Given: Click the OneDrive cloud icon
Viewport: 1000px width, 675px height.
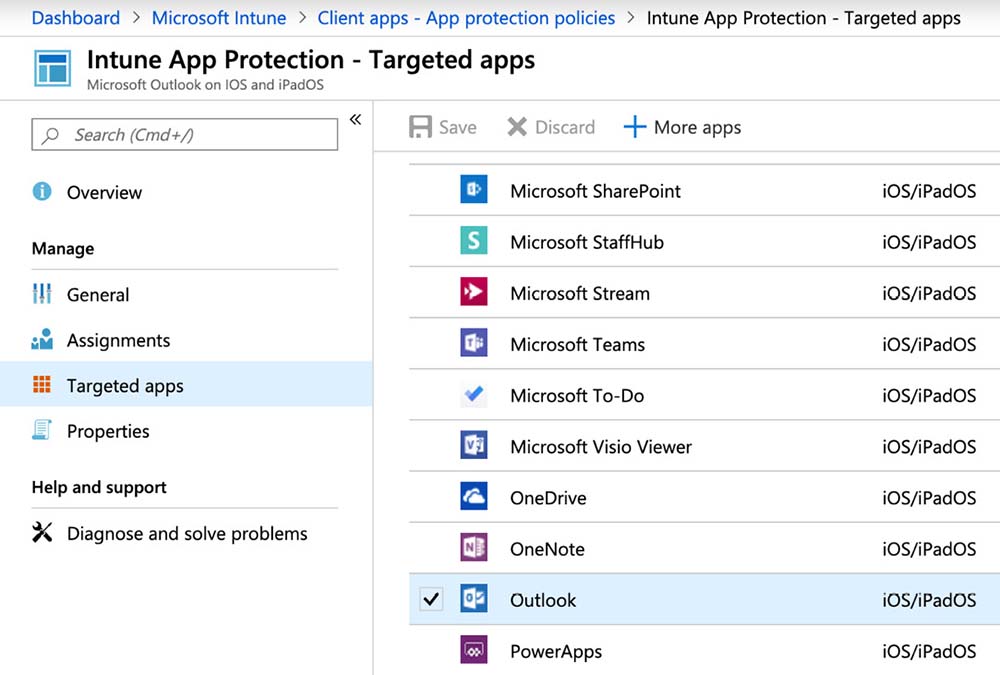Looking at the screenshot, I should point(474,497).
